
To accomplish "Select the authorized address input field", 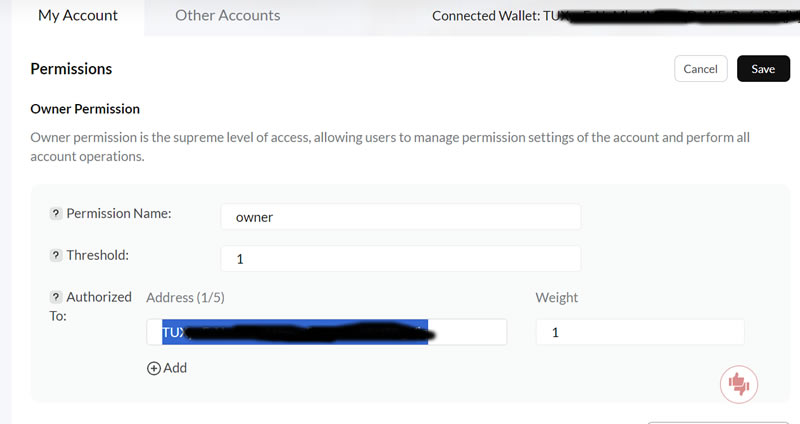I will [327, 332].
